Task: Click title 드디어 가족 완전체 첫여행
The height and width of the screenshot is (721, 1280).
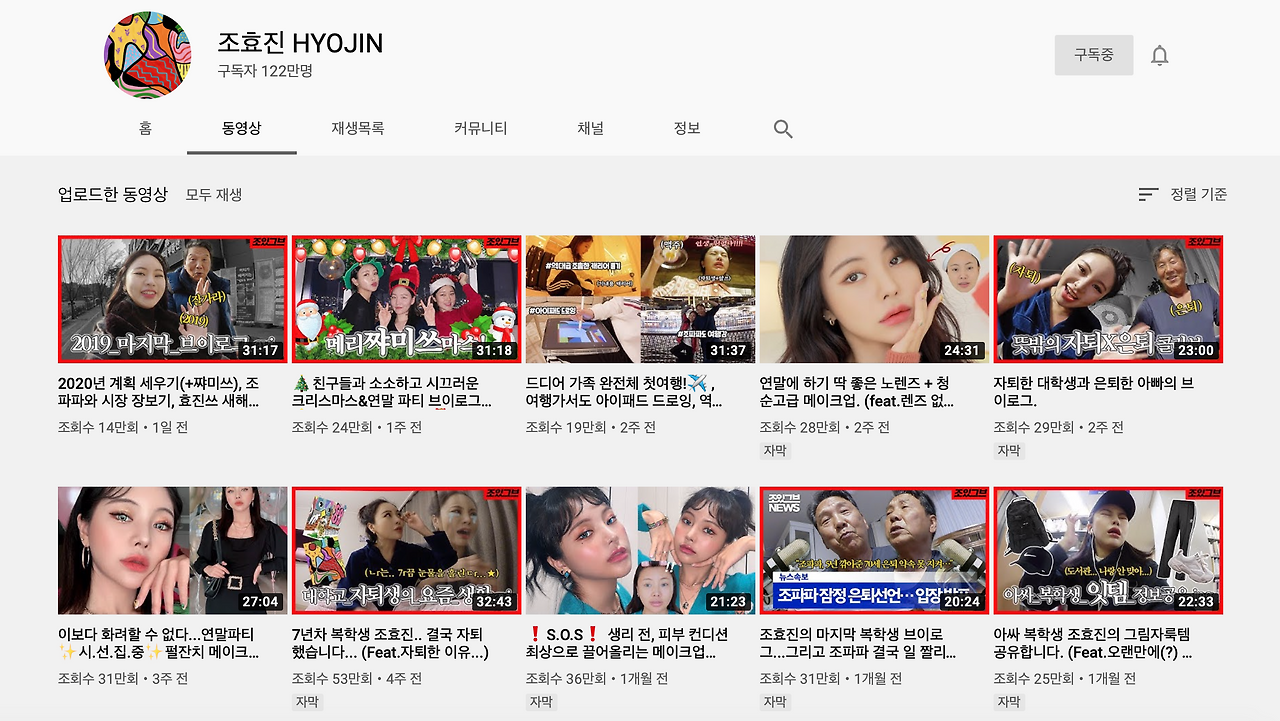Action: point(622,392)
